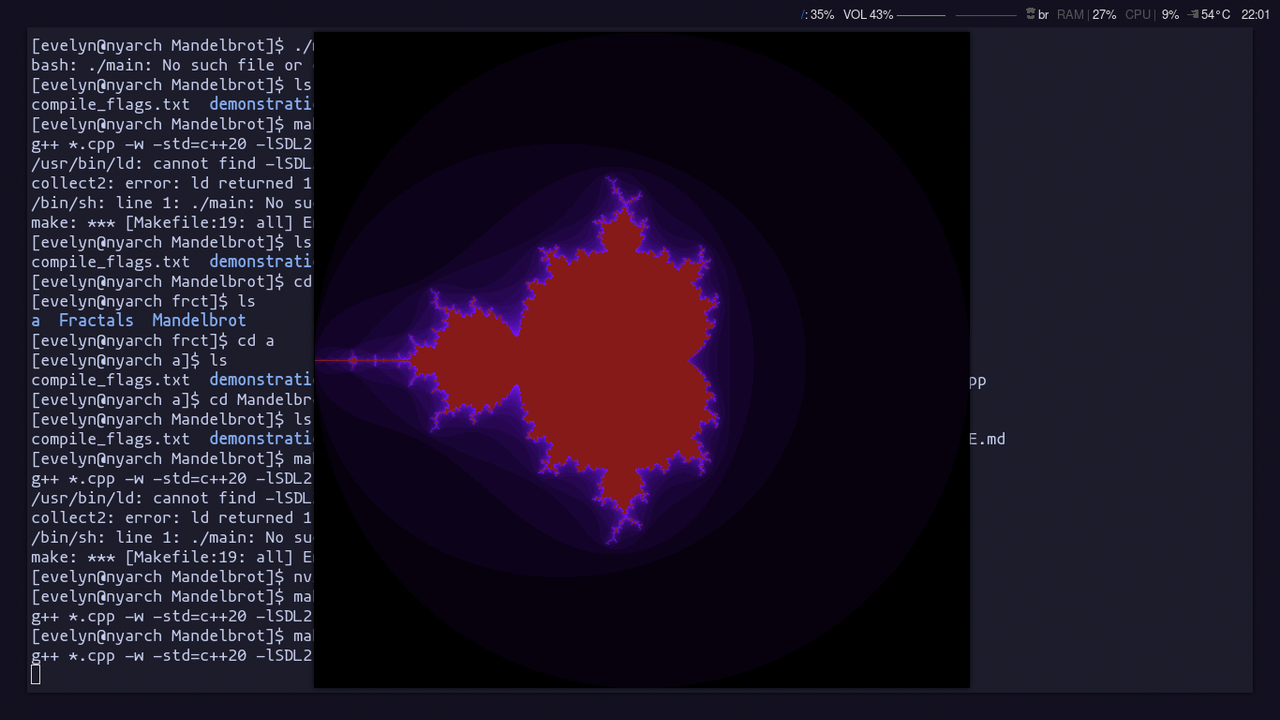Click the 'Fractals' directory name in terminal

96,320
